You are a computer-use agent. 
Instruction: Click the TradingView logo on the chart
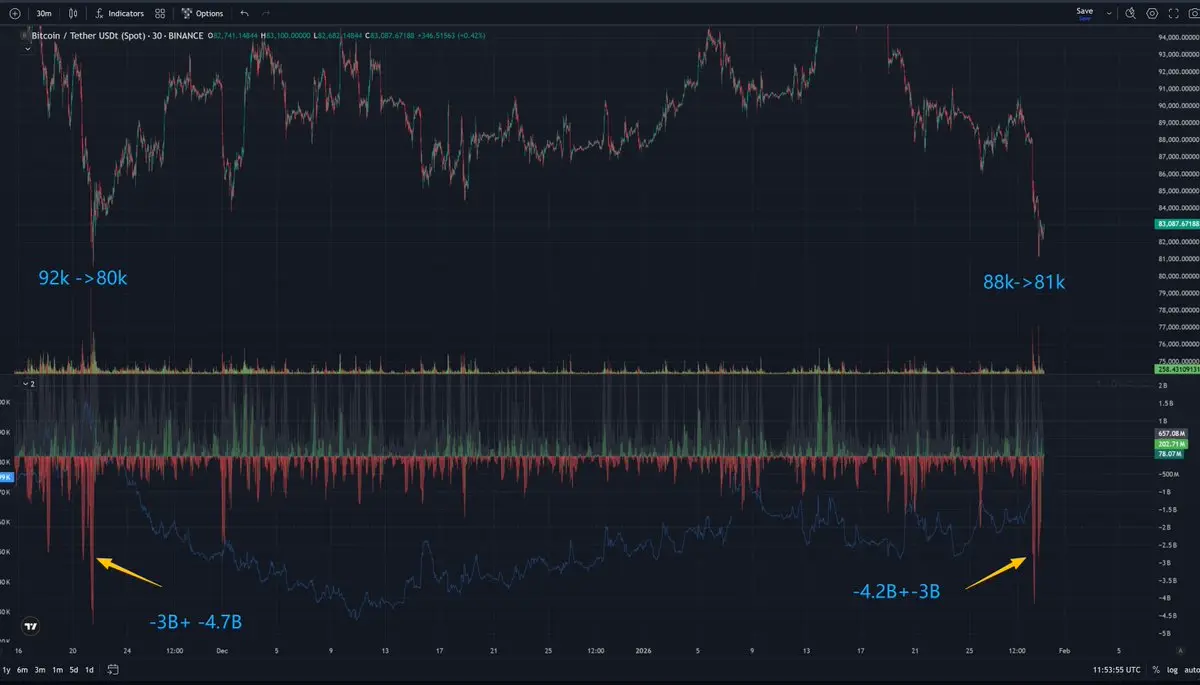[32, 626]
